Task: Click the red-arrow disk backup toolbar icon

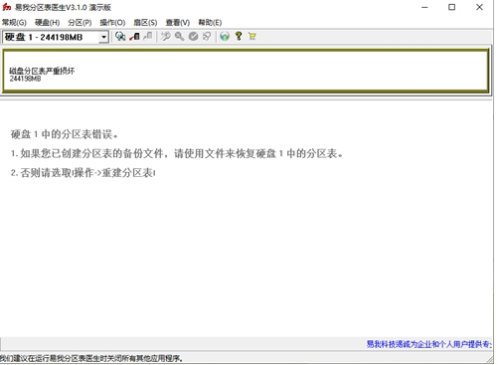Action: click(x=134, y=36)
